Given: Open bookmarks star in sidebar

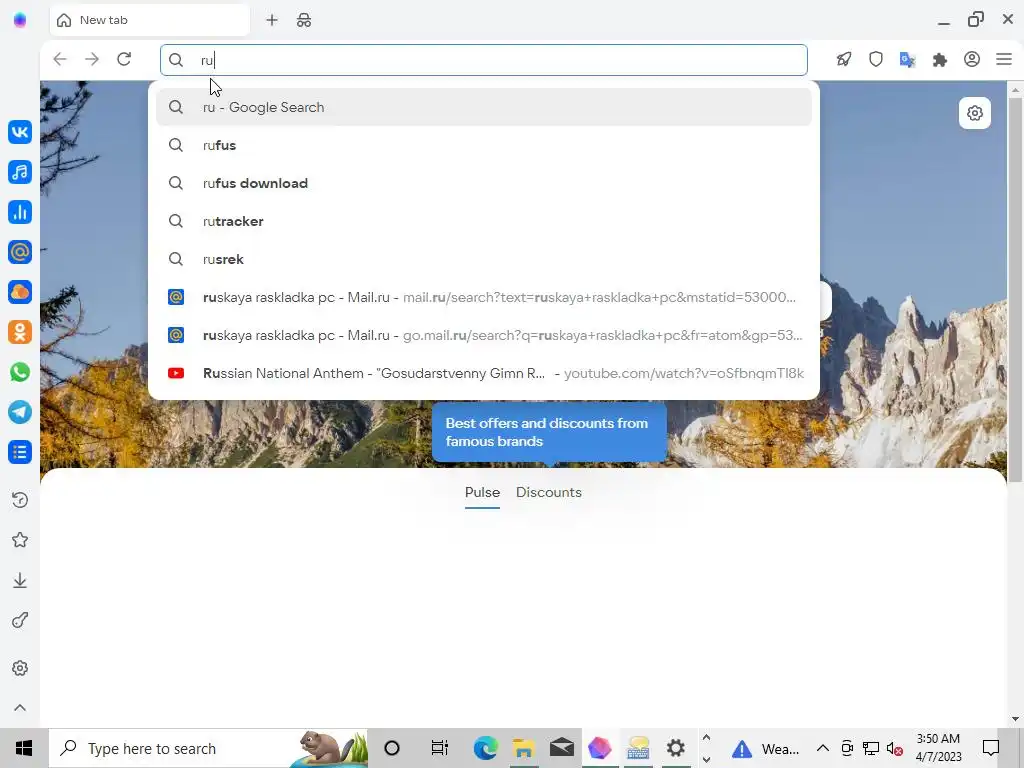Looking at the screenshot, I should point(20,540).
